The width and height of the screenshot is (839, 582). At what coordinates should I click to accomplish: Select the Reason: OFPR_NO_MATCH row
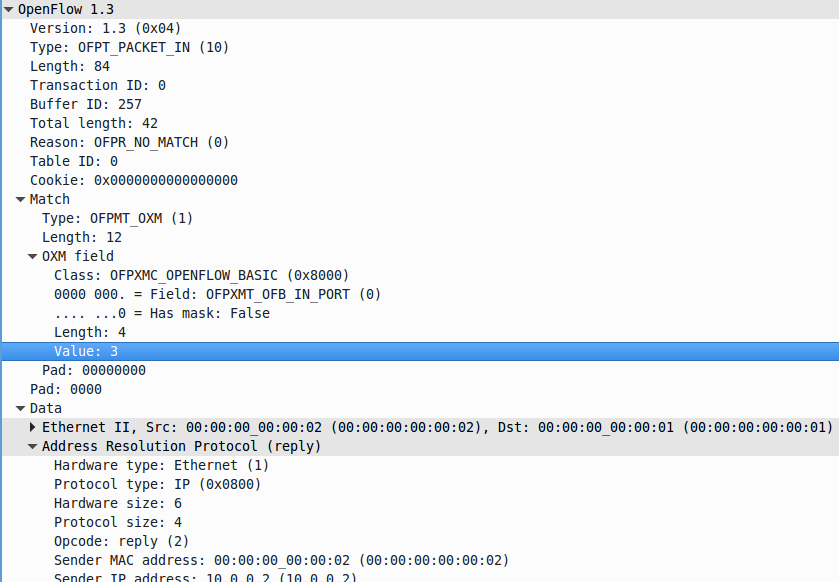click(x=129, y=142)
